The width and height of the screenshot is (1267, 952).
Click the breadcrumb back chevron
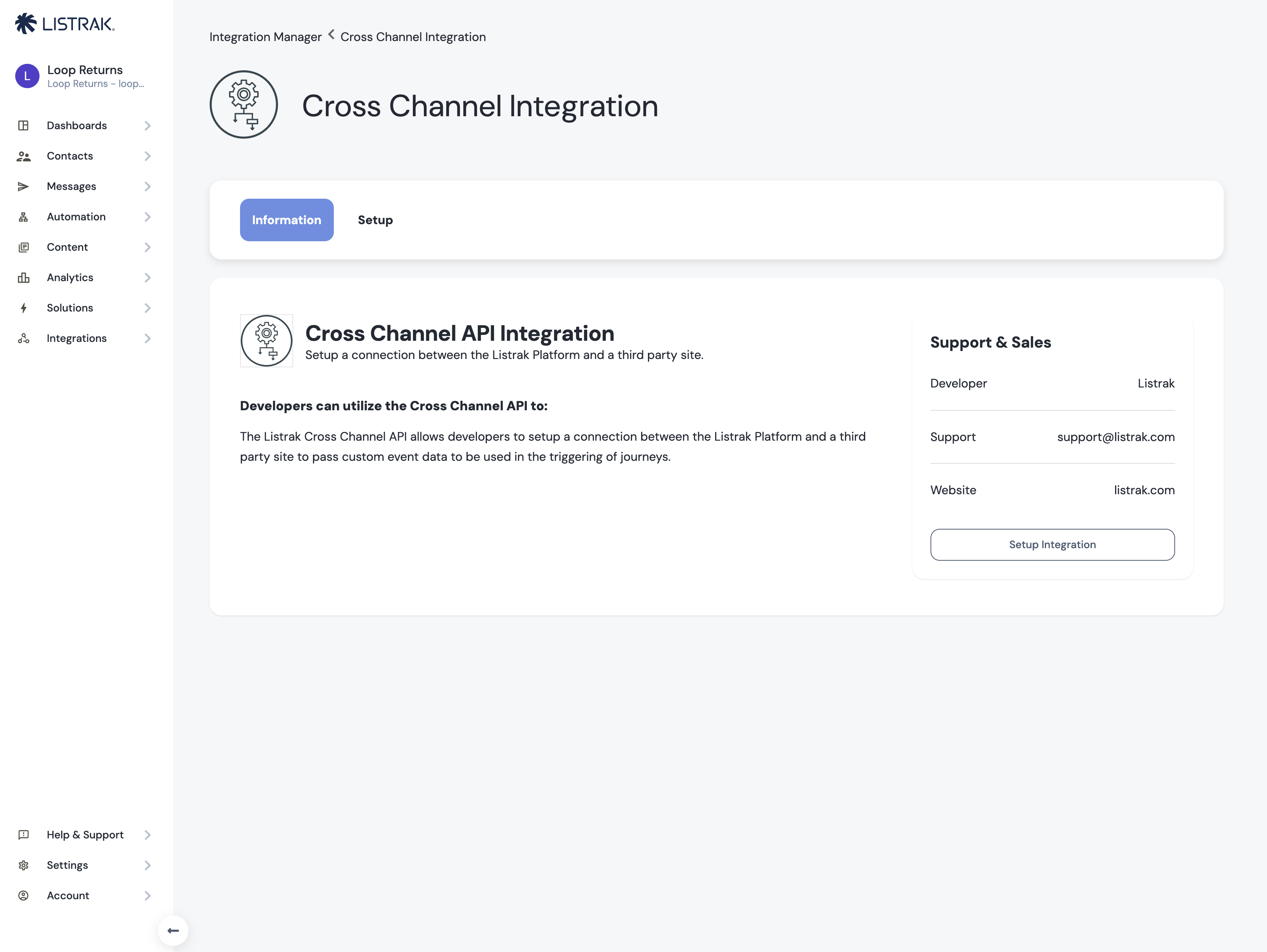point(331,35)
